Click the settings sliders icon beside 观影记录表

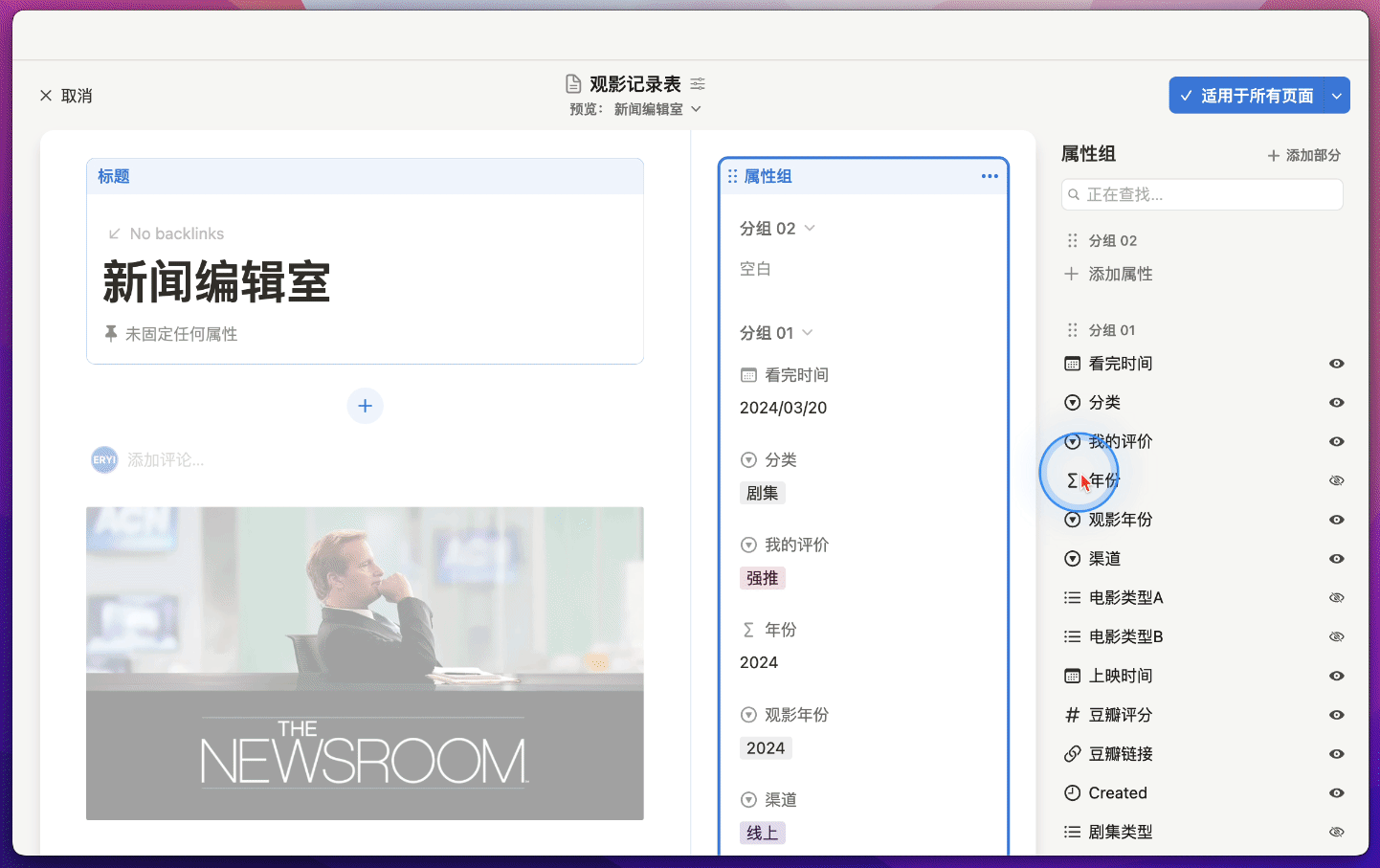coord(698,84)
